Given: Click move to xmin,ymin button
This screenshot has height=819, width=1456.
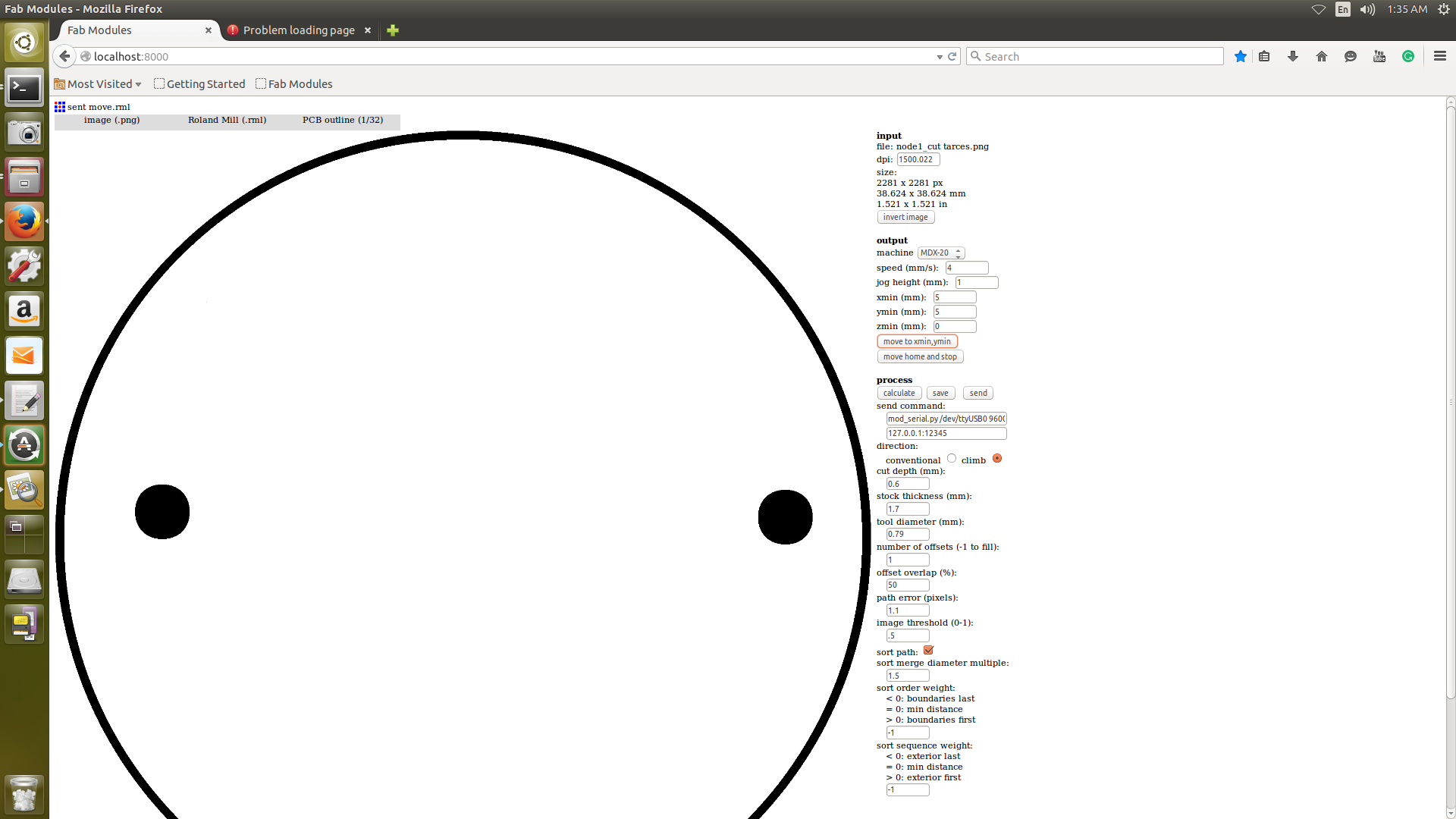Looking at the screenshot, I should tap(916, 341).
